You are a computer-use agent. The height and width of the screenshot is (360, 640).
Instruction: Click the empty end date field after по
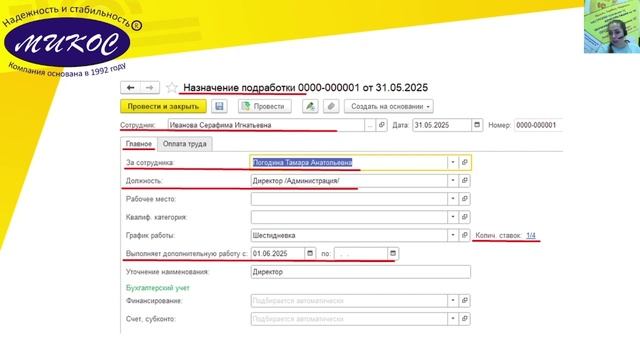point(361,253)
